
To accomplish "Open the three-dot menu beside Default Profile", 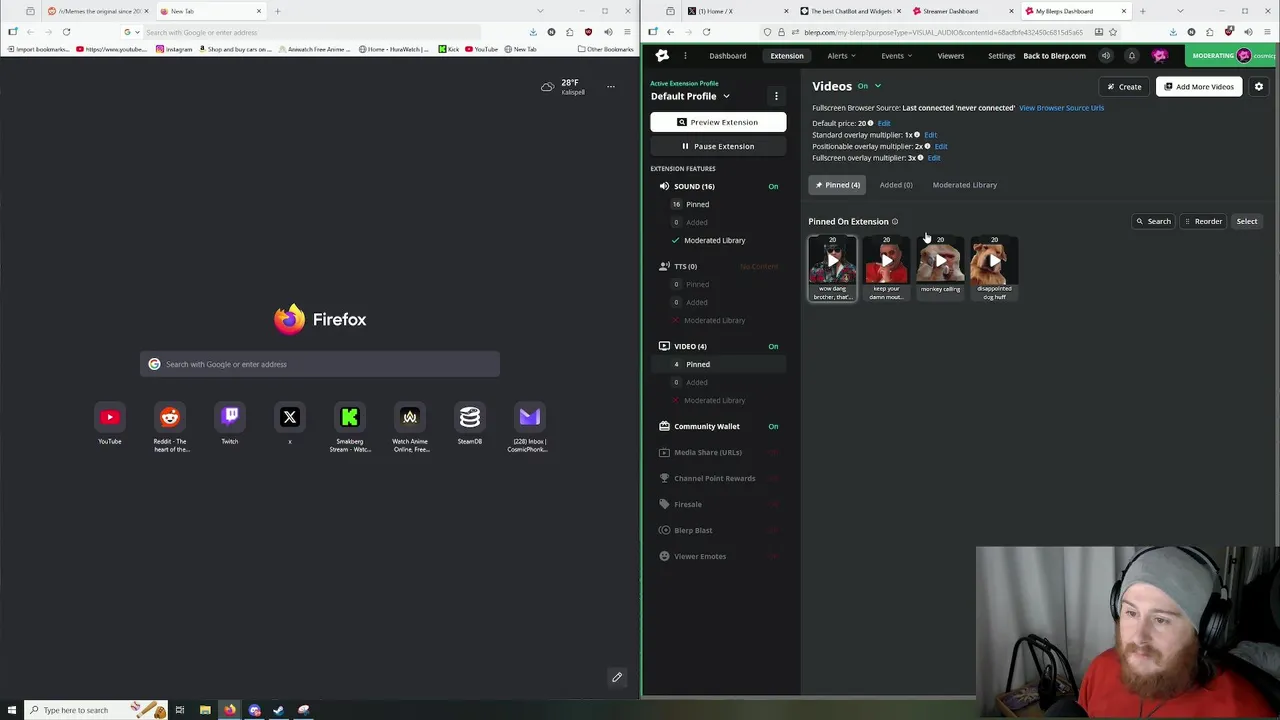I will tap(776, 96).
